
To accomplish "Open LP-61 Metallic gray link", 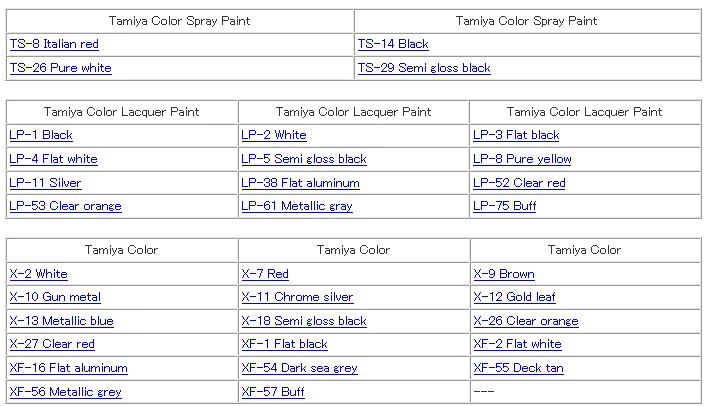I will [x=297, y=206].
